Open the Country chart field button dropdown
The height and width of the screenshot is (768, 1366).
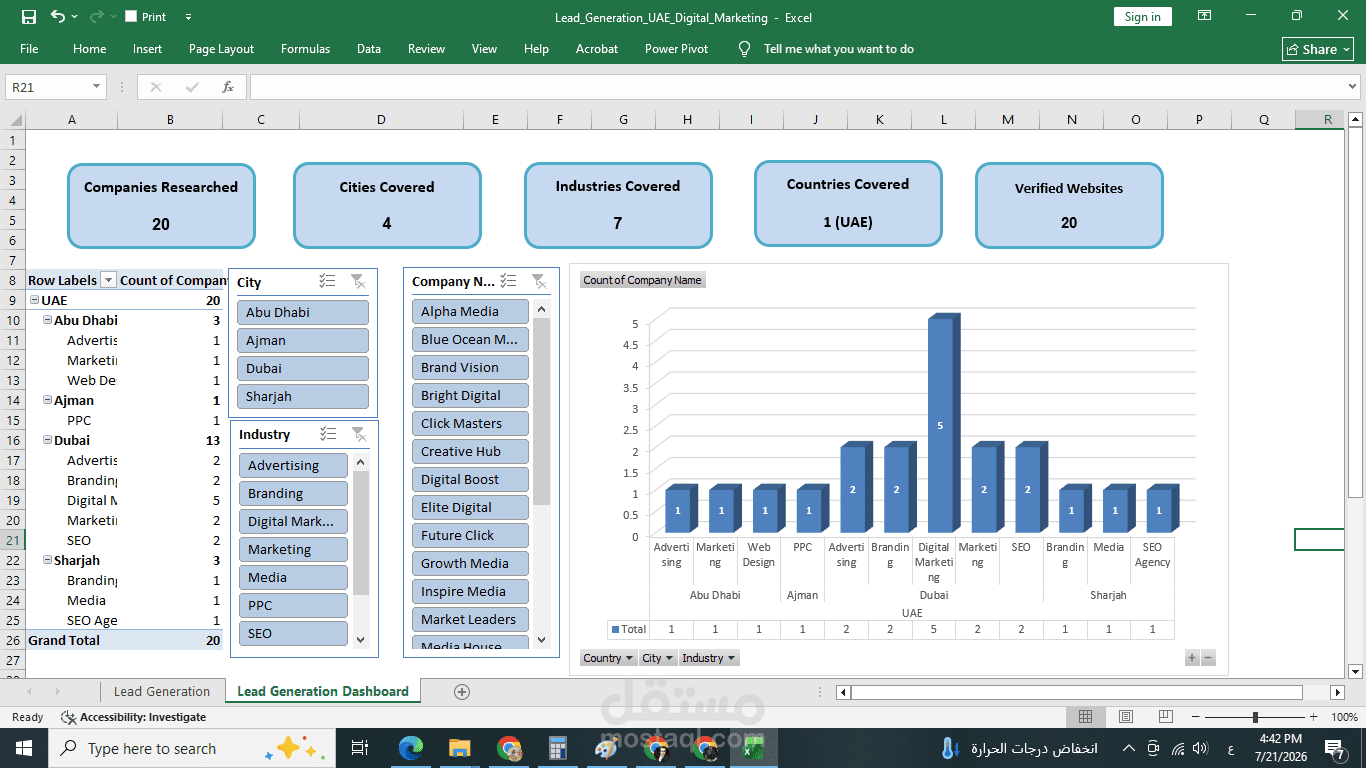[x=608, y=658]
